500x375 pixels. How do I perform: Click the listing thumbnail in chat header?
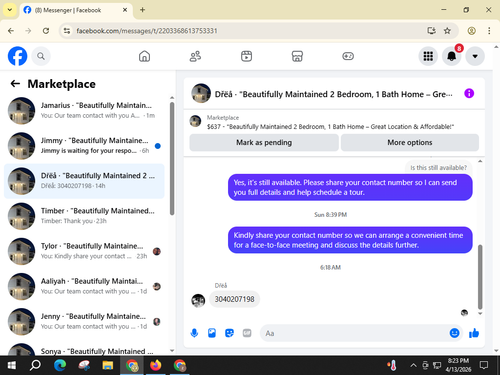click(201, 93)
